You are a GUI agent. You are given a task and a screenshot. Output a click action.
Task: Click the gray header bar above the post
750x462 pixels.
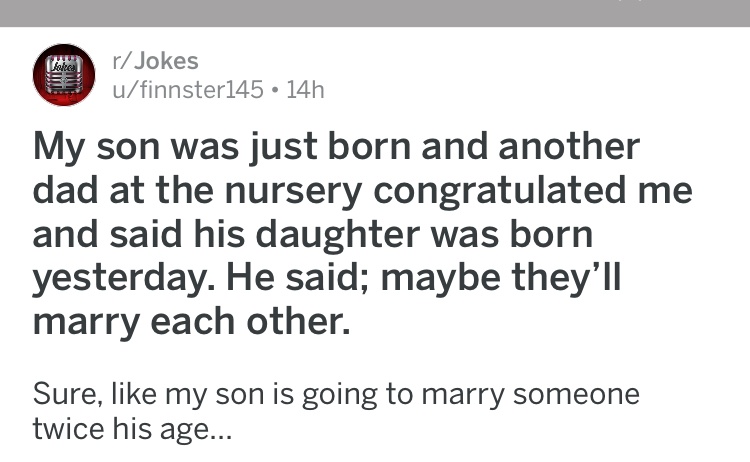click(x=375, y=13)
